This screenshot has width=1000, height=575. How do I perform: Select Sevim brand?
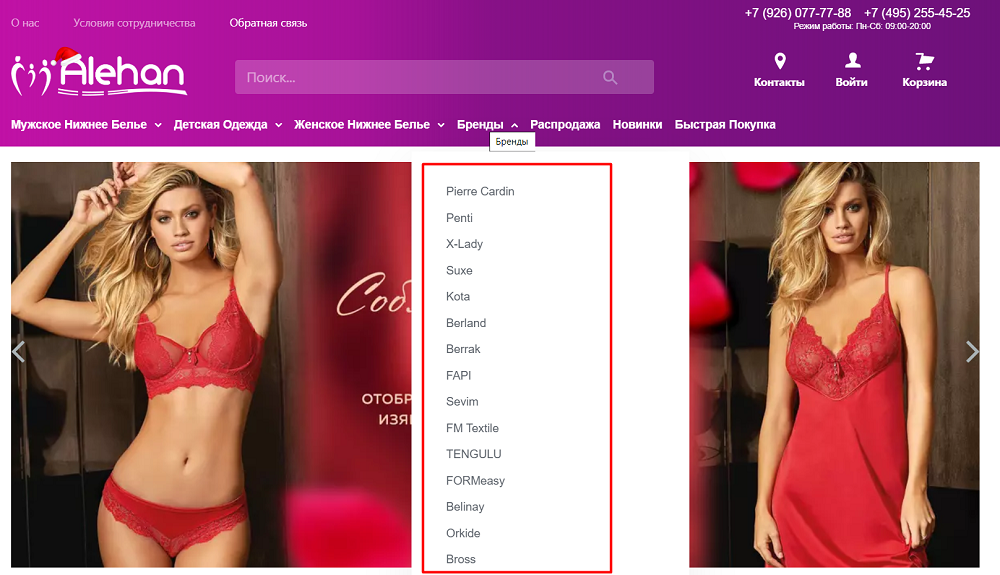pos(462,402)
